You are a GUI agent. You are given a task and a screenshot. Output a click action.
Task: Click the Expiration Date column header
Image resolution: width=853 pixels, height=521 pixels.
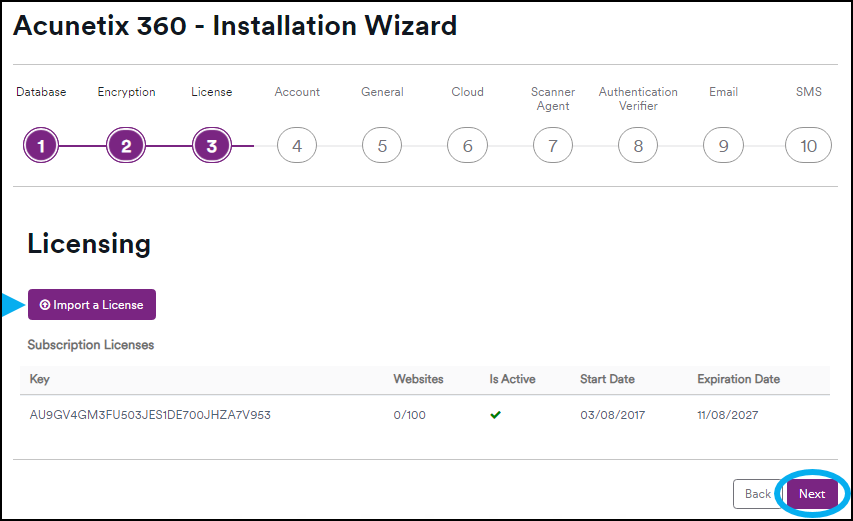click(739, 379)
